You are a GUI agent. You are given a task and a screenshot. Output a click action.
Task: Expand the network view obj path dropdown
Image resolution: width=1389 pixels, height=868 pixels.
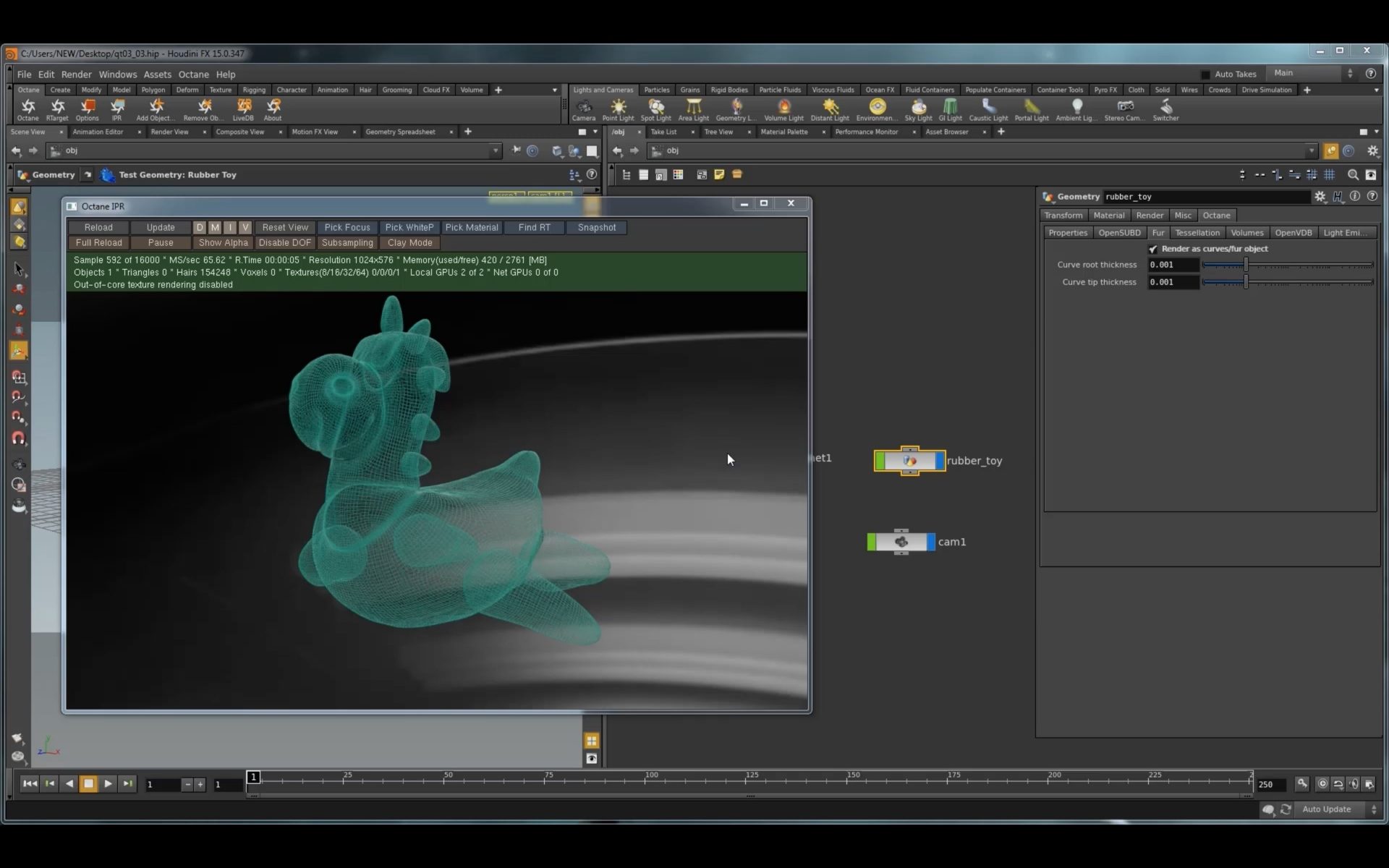tap(1311, 151)
